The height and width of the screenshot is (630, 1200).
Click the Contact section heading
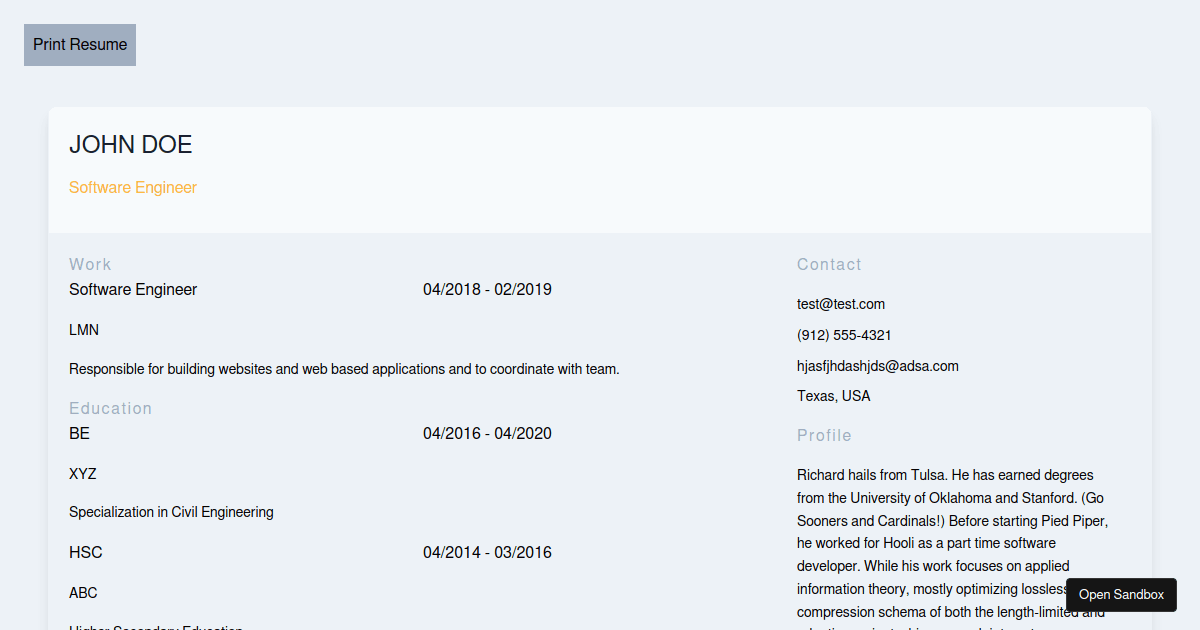click(829, 264)
